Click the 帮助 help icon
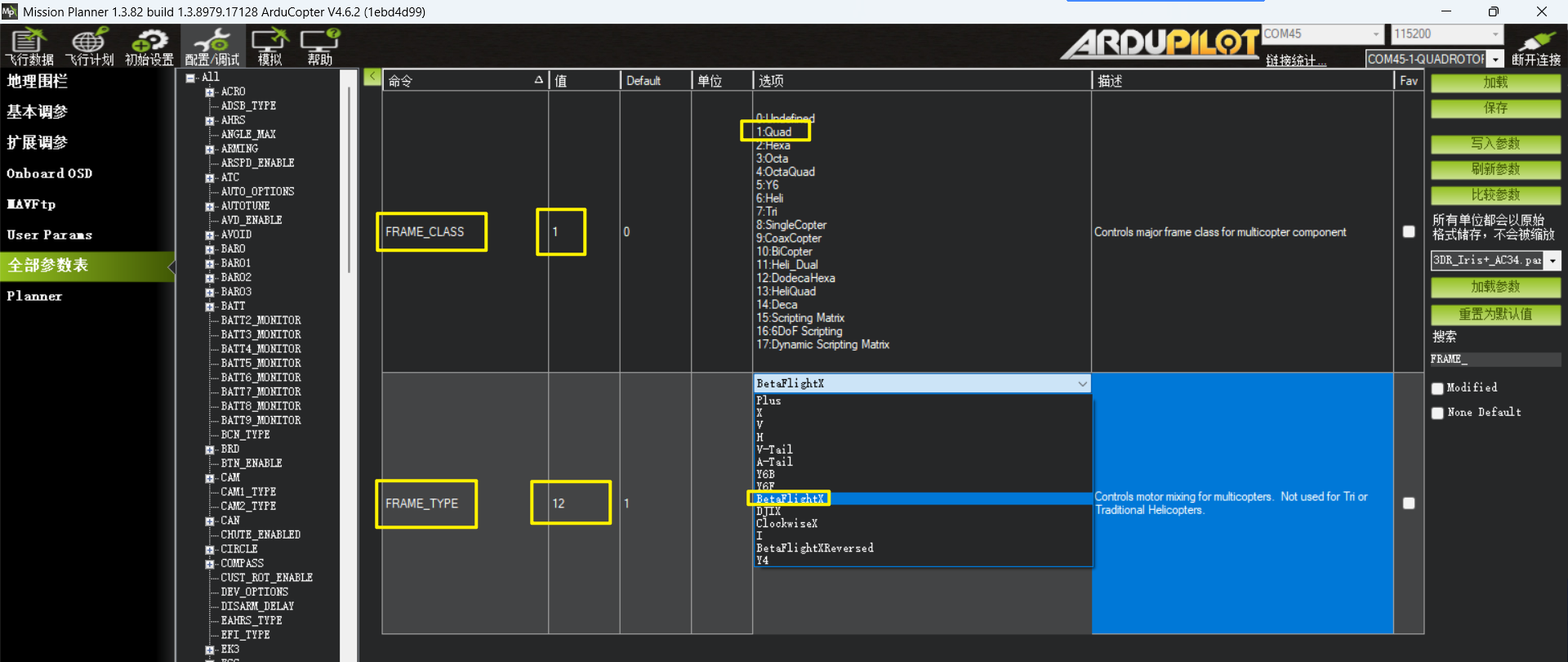Viewport: 1568px width, 662px height. point(320,46)
